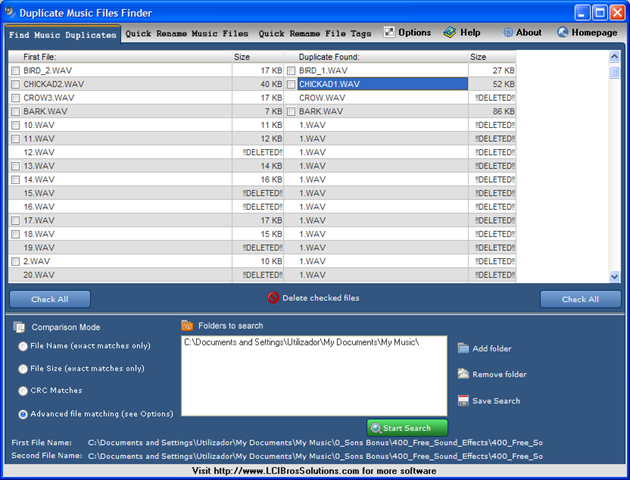Click Remove folder

(x=492, y=374)
